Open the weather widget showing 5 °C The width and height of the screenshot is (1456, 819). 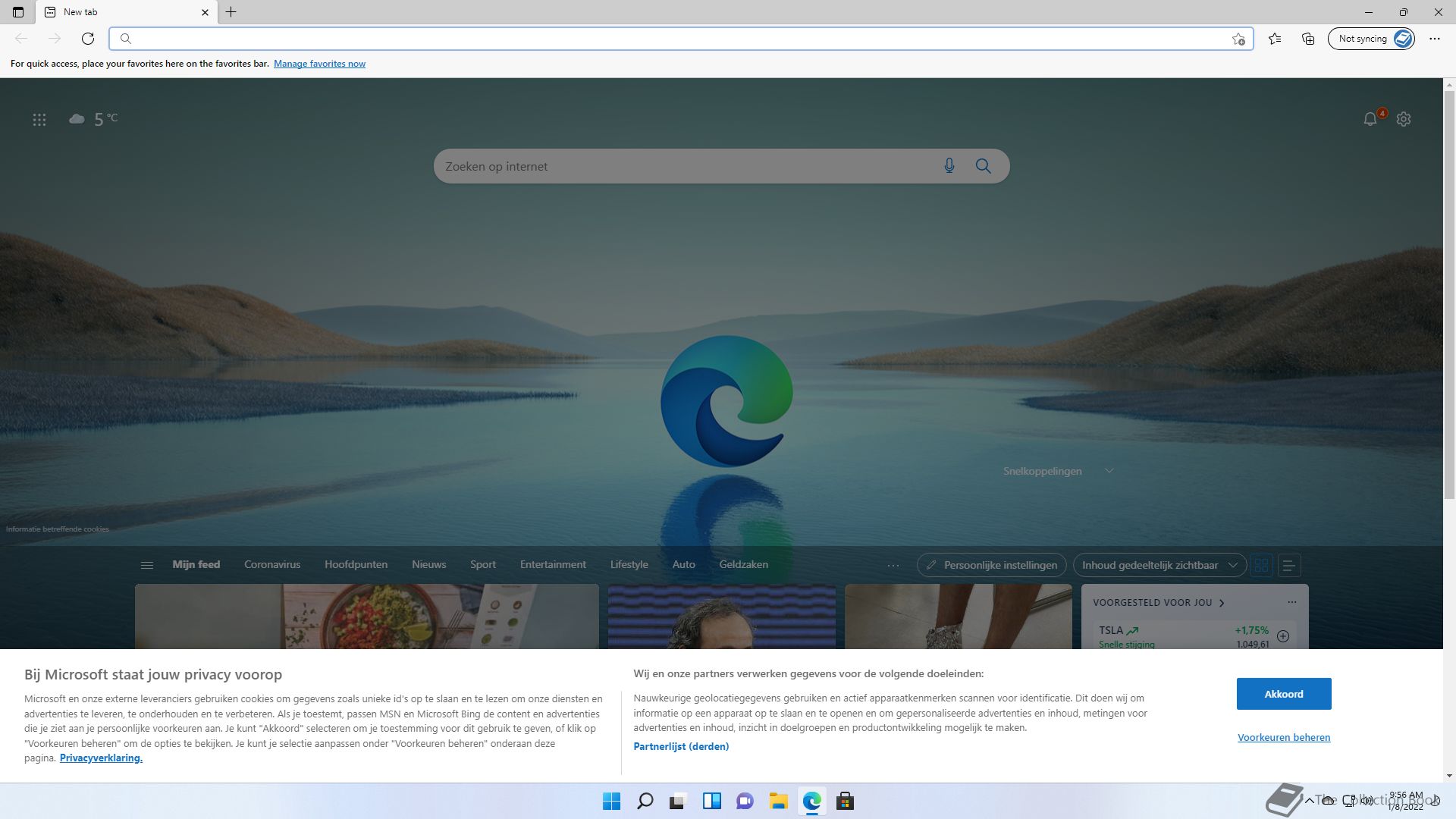(x=93, y=119)
